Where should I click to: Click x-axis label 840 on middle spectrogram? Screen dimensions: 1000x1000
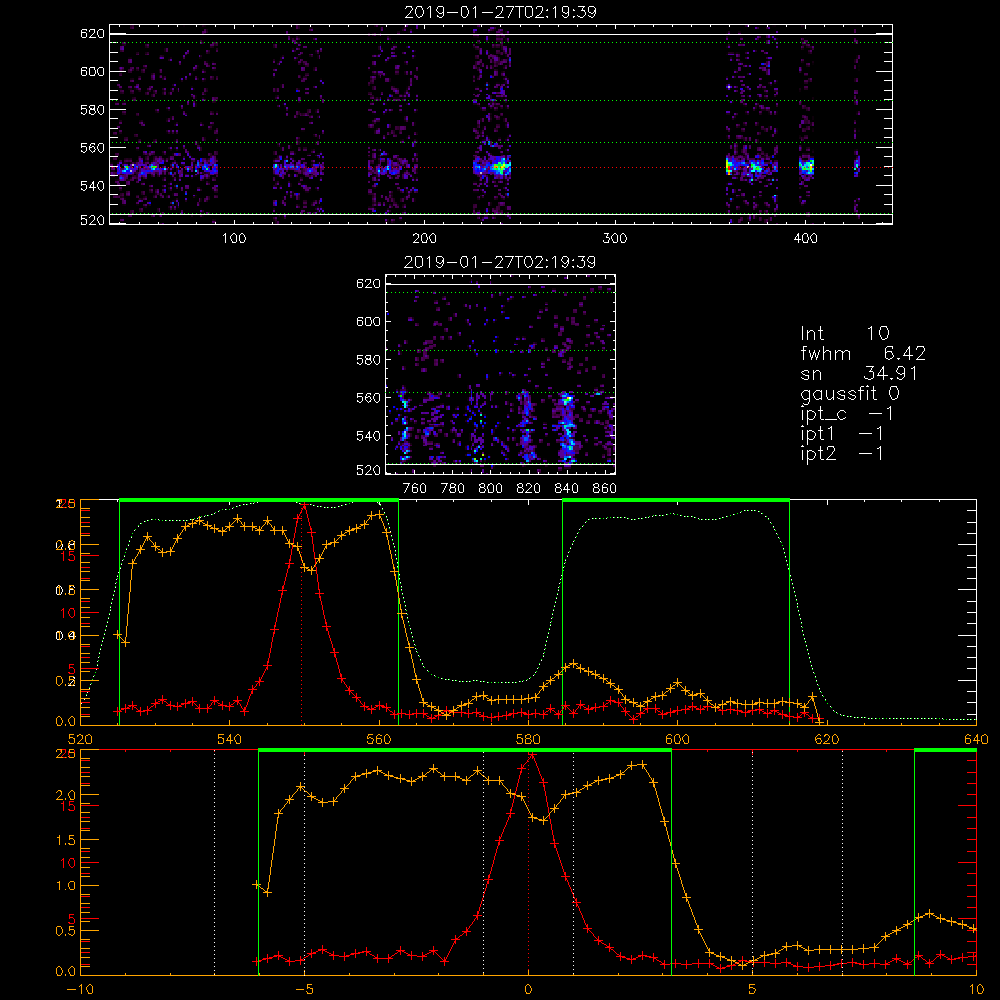(566, 489)
